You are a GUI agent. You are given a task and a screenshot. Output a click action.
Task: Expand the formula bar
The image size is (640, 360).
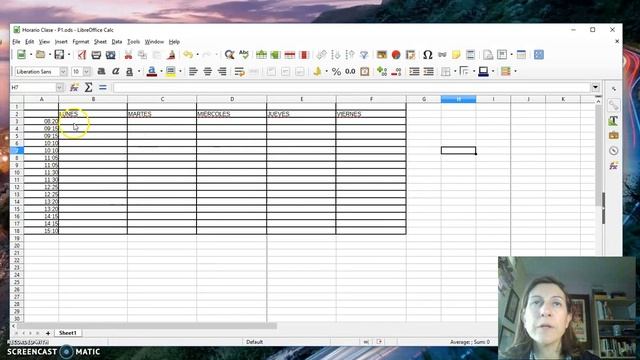click(x=596, y=87)
